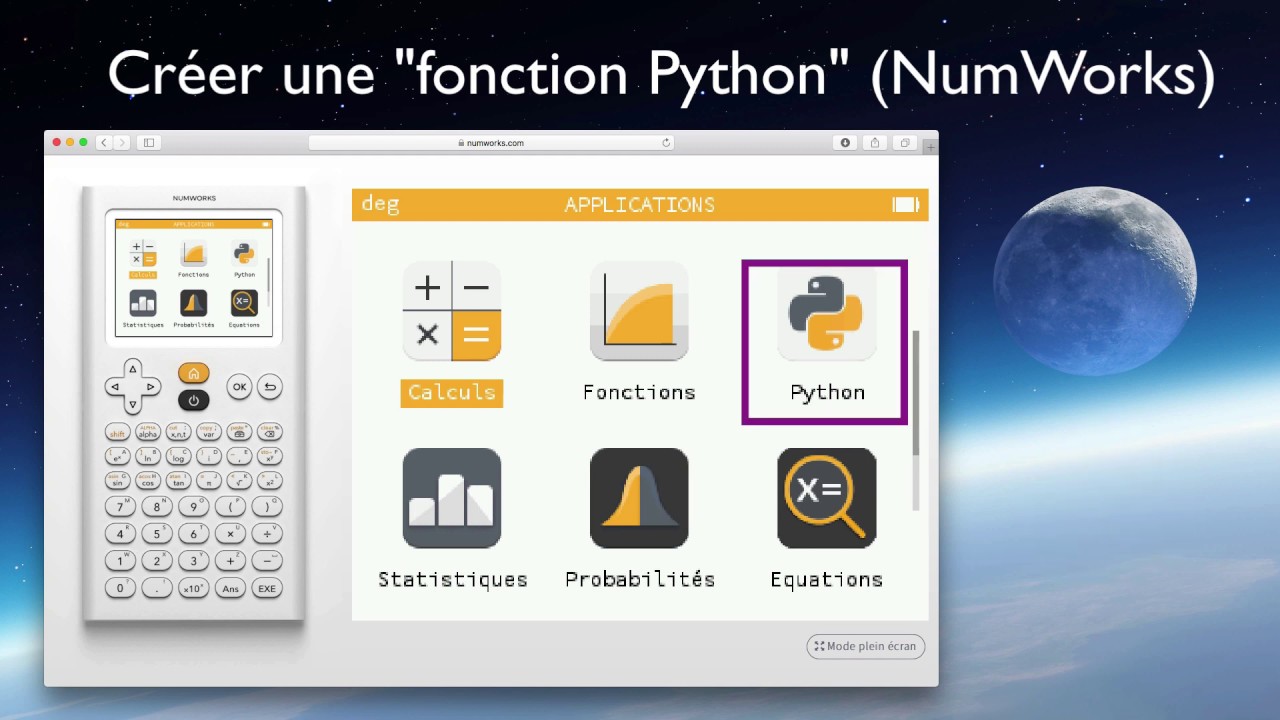Add a new Safari tab with the plus icon

[x=931, y=147]
